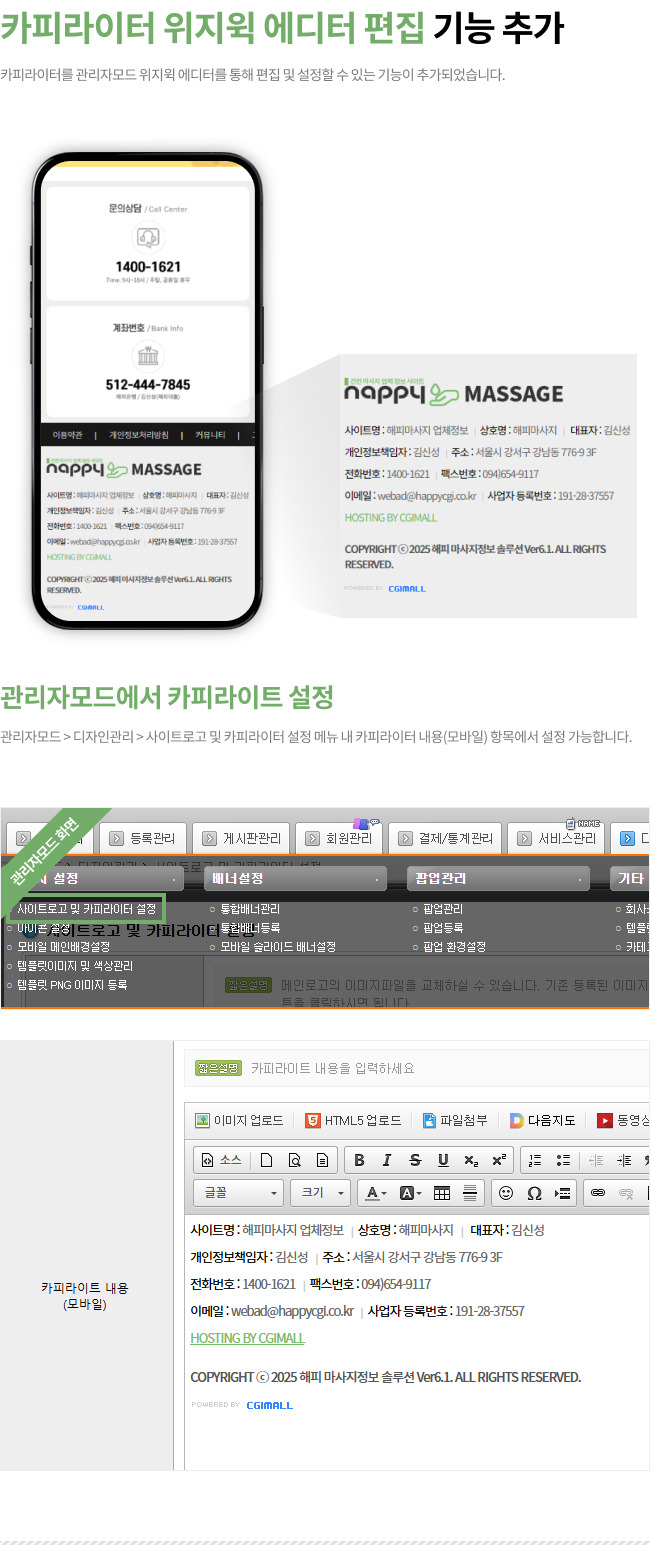Apply superscript formatting
The image size is (650, 1545).
[x=498, y=1160]
